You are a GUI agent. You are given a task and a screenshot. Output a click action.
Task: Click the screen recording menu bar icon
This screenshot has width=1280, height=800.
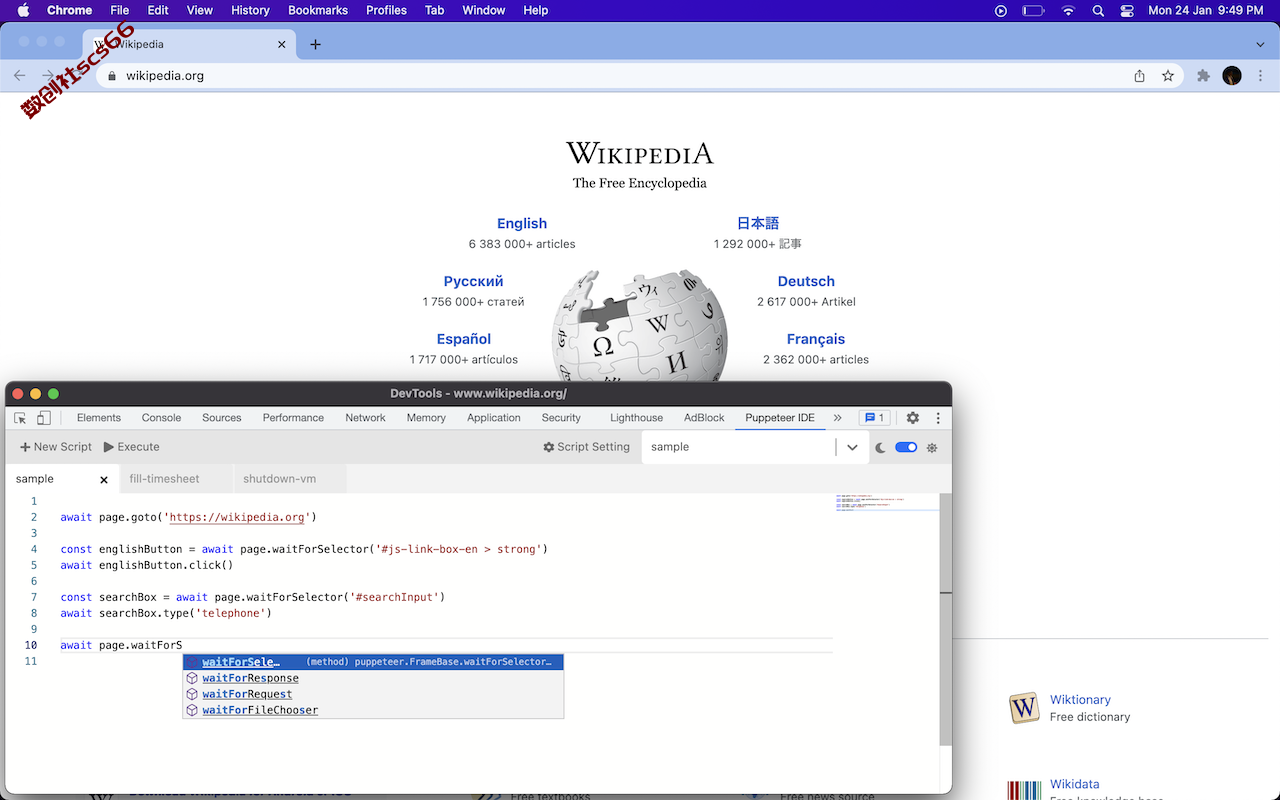click(x=1001, y=10)
